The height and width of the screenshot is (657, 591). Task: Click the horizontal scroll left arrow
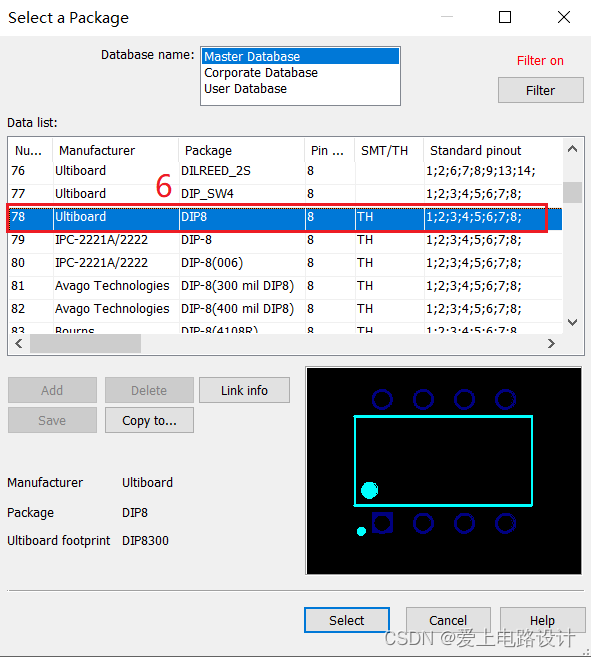click(19, 344)
